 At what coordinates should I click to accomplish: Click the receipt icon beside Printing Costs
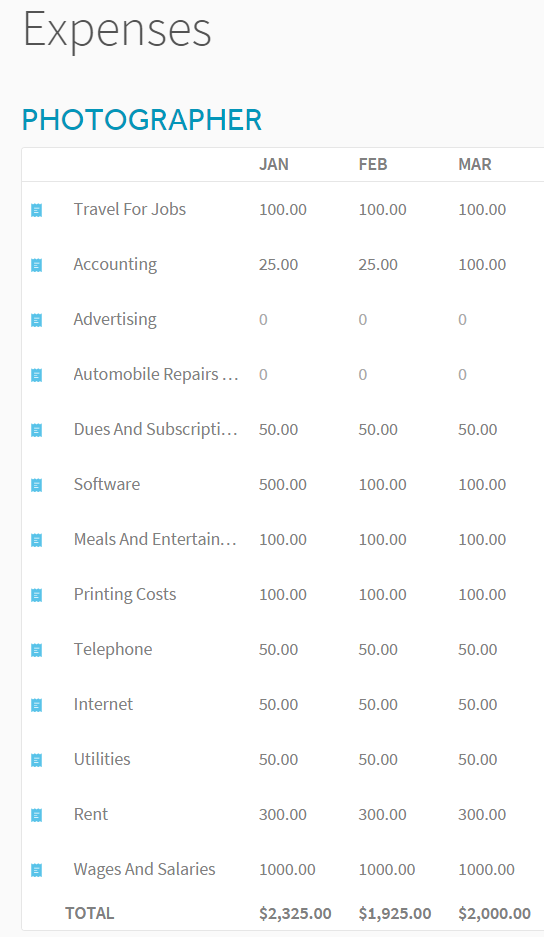(36, 595)
